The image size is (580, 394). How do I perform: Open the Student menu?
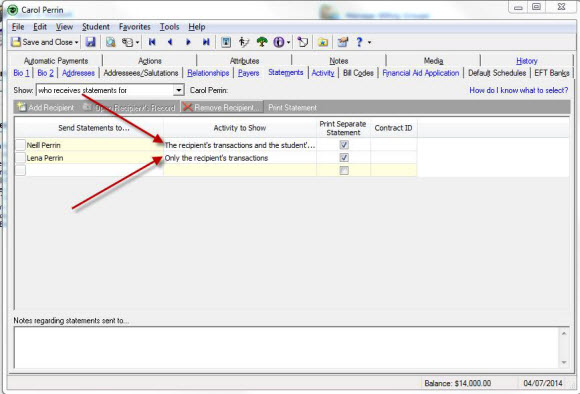[96, 27]
